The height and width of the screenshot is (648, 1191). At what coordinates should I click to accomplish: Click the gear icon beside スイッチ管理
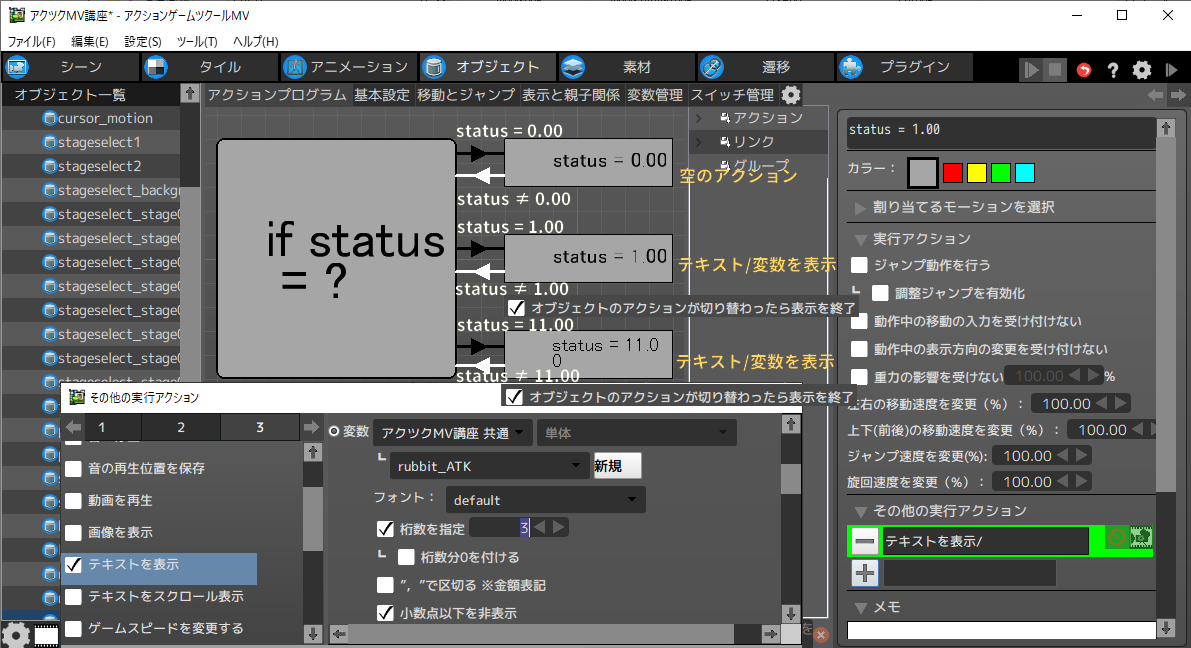791,95
